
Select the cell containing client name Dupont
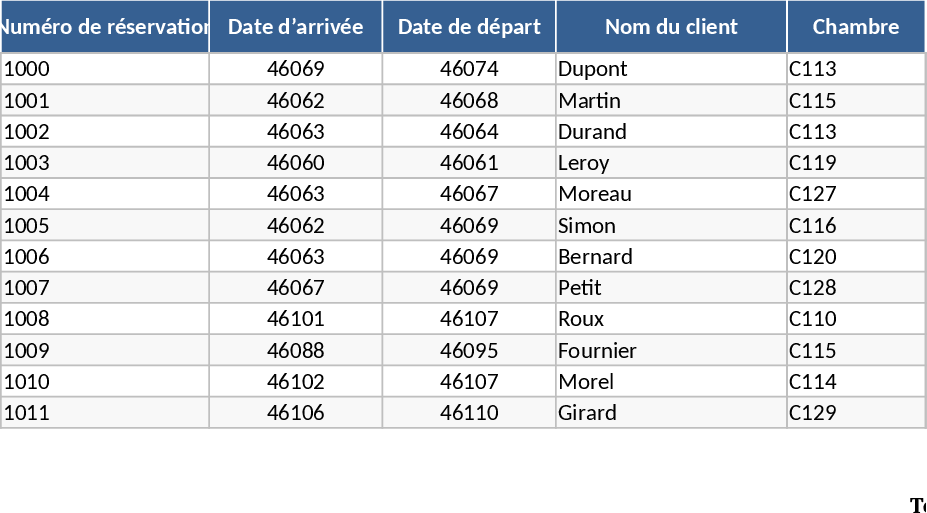[x=671, y=69]
